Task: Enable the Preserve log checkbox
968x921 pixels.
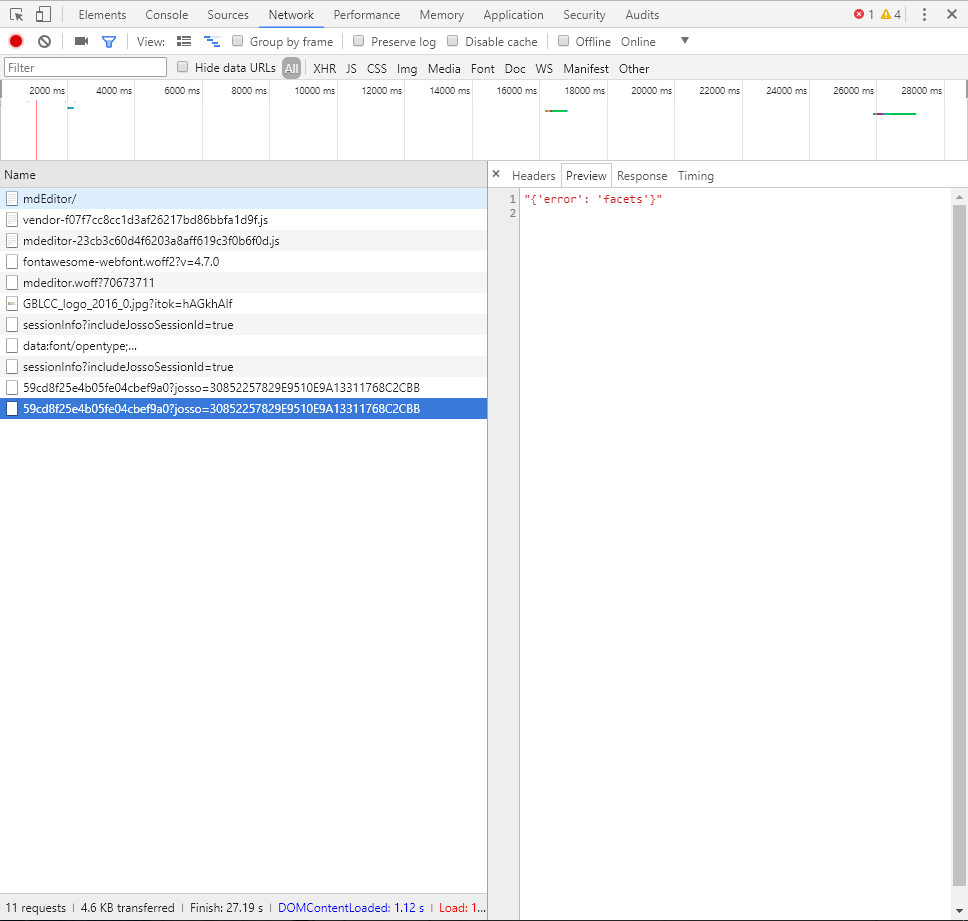Action: point(357,41)
